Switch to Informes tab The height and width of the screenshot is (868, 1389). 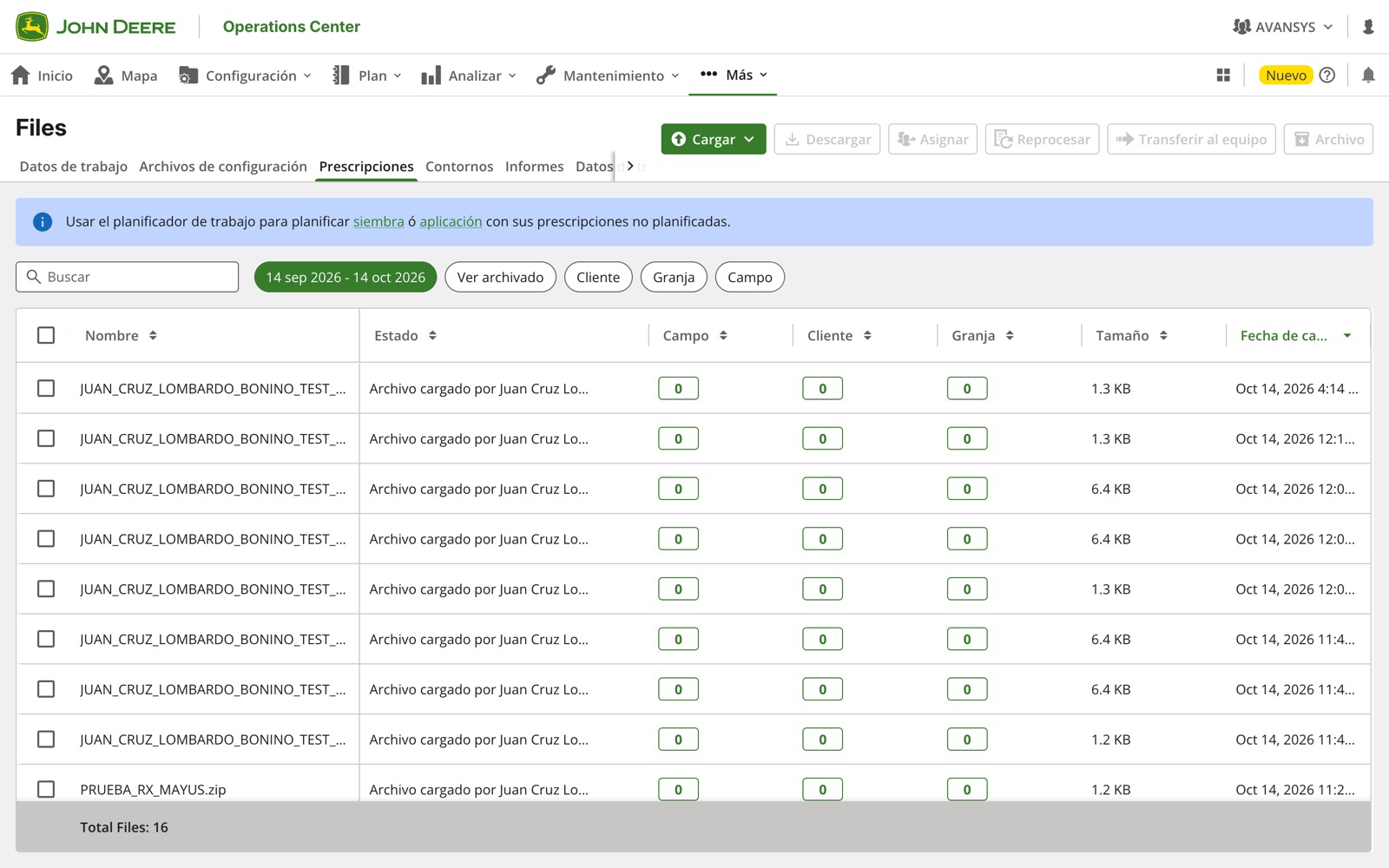point(534,167)
